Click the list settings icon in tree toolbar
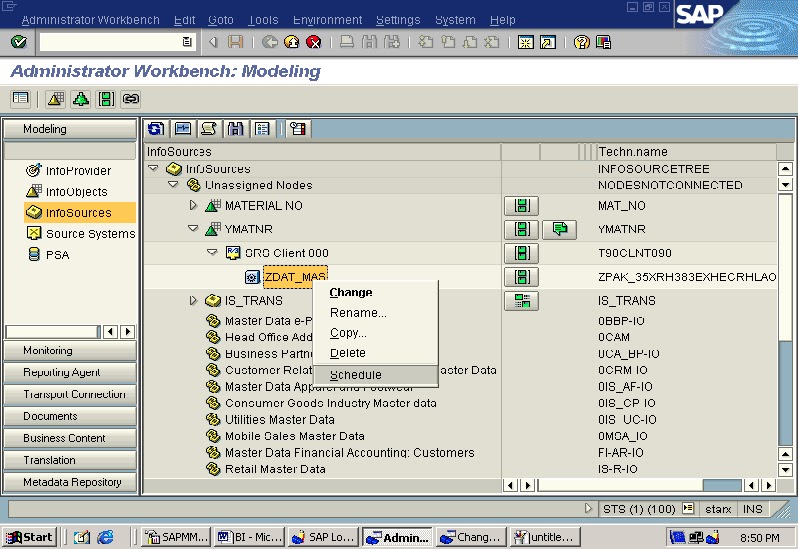The height and width of the screenshot is (549, 798). [x=263, y=129]
